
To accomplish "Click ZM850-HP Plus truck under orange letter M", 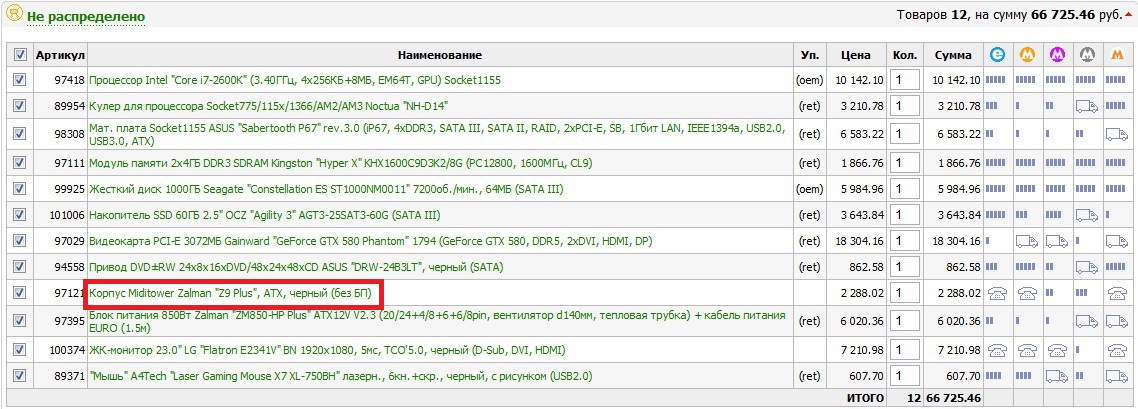I will tap(1117, 321).
